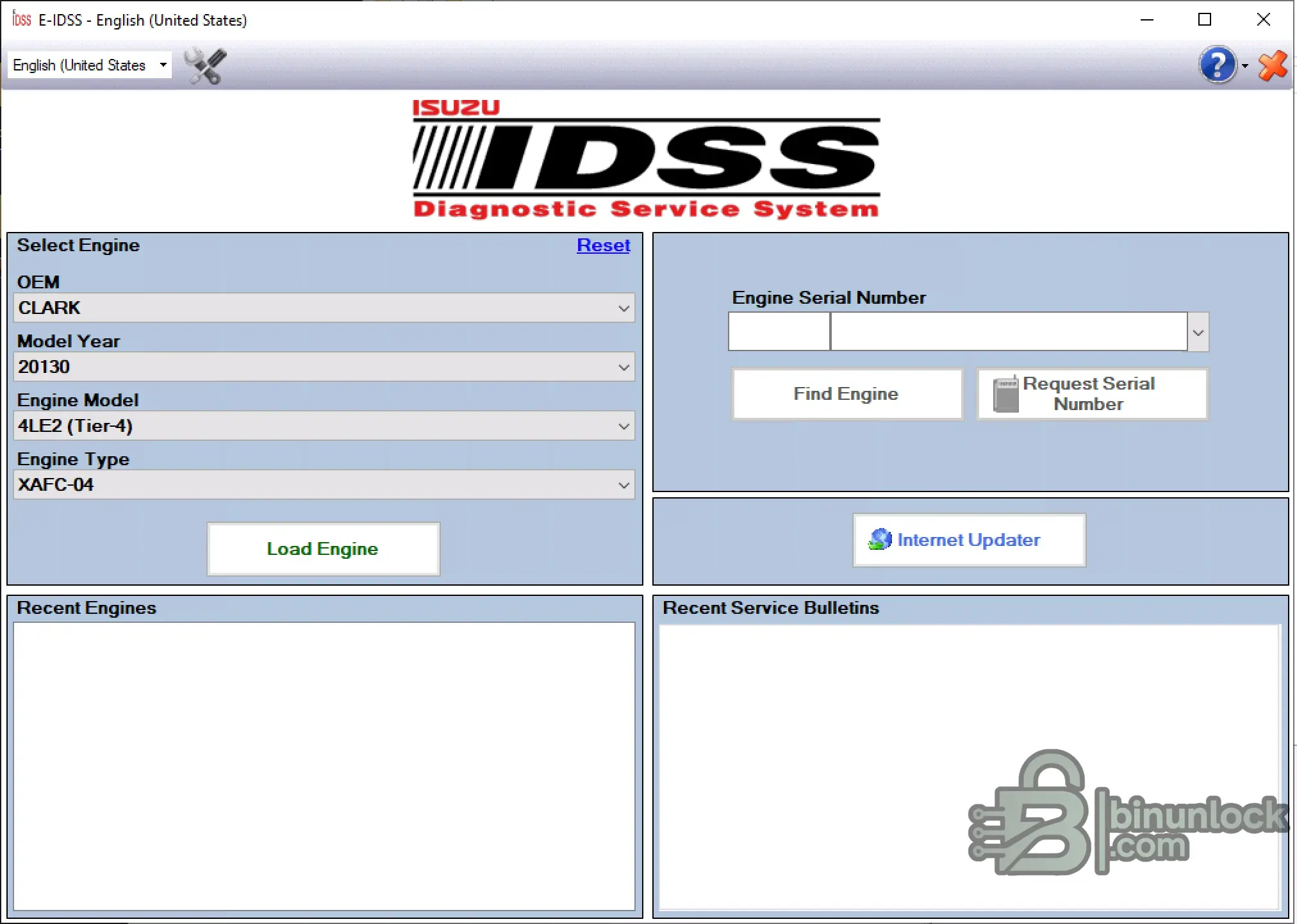1297x924 pixels.
Task: Minimize the E-IDSS window
Action: 1147,20
